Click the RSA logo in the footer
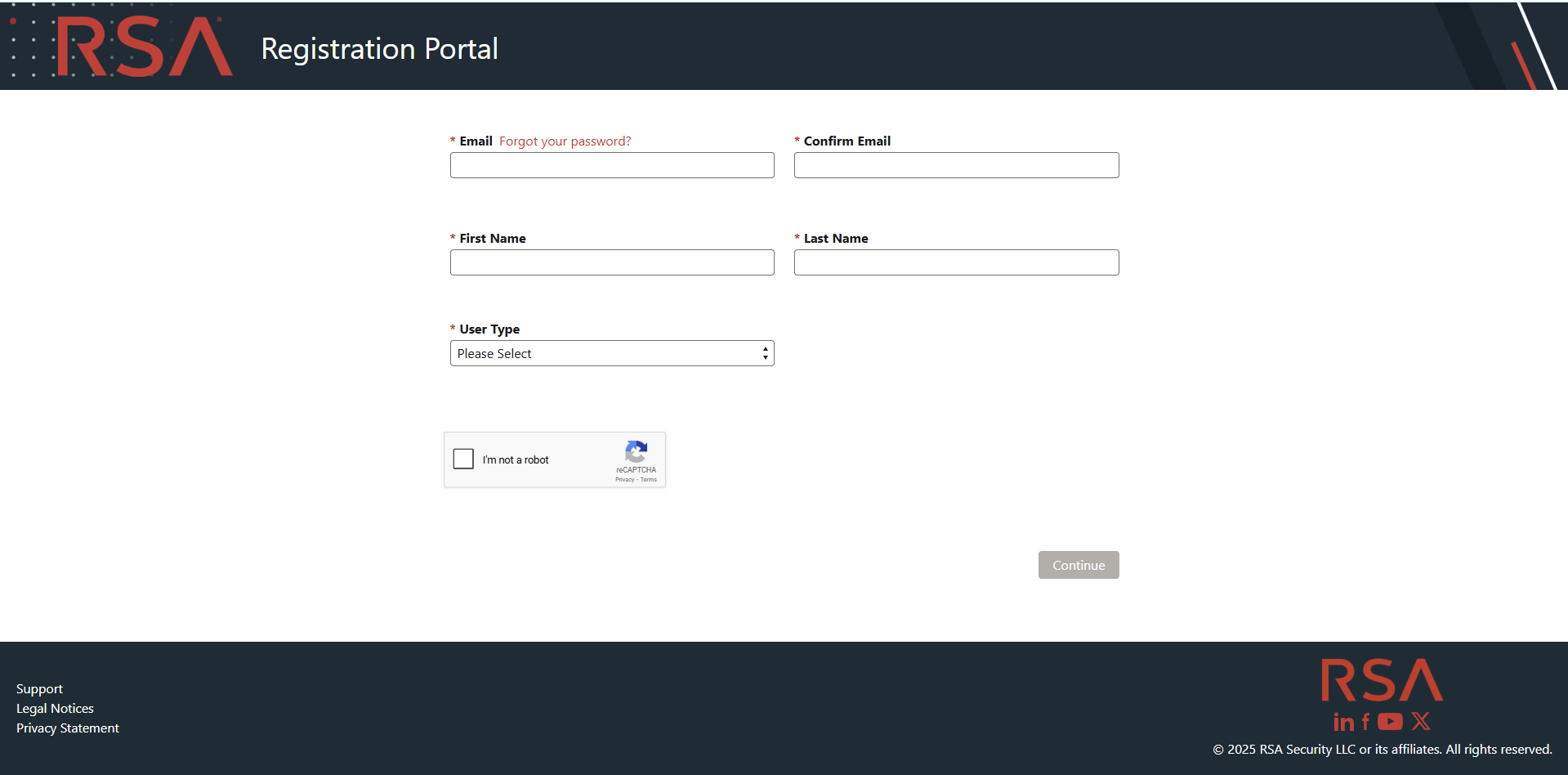1568x775 pixels. pos(1382,681)
